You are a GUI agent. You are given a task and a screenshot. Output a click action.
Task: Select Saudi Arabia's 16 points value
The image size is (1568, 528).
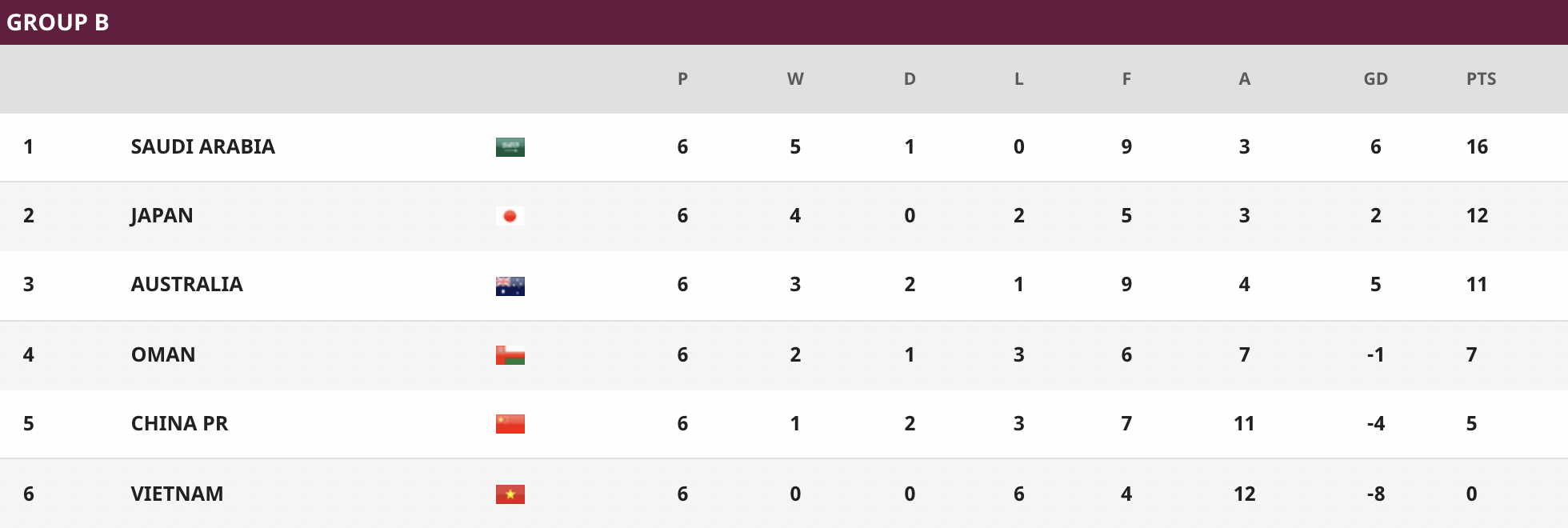1477,146
